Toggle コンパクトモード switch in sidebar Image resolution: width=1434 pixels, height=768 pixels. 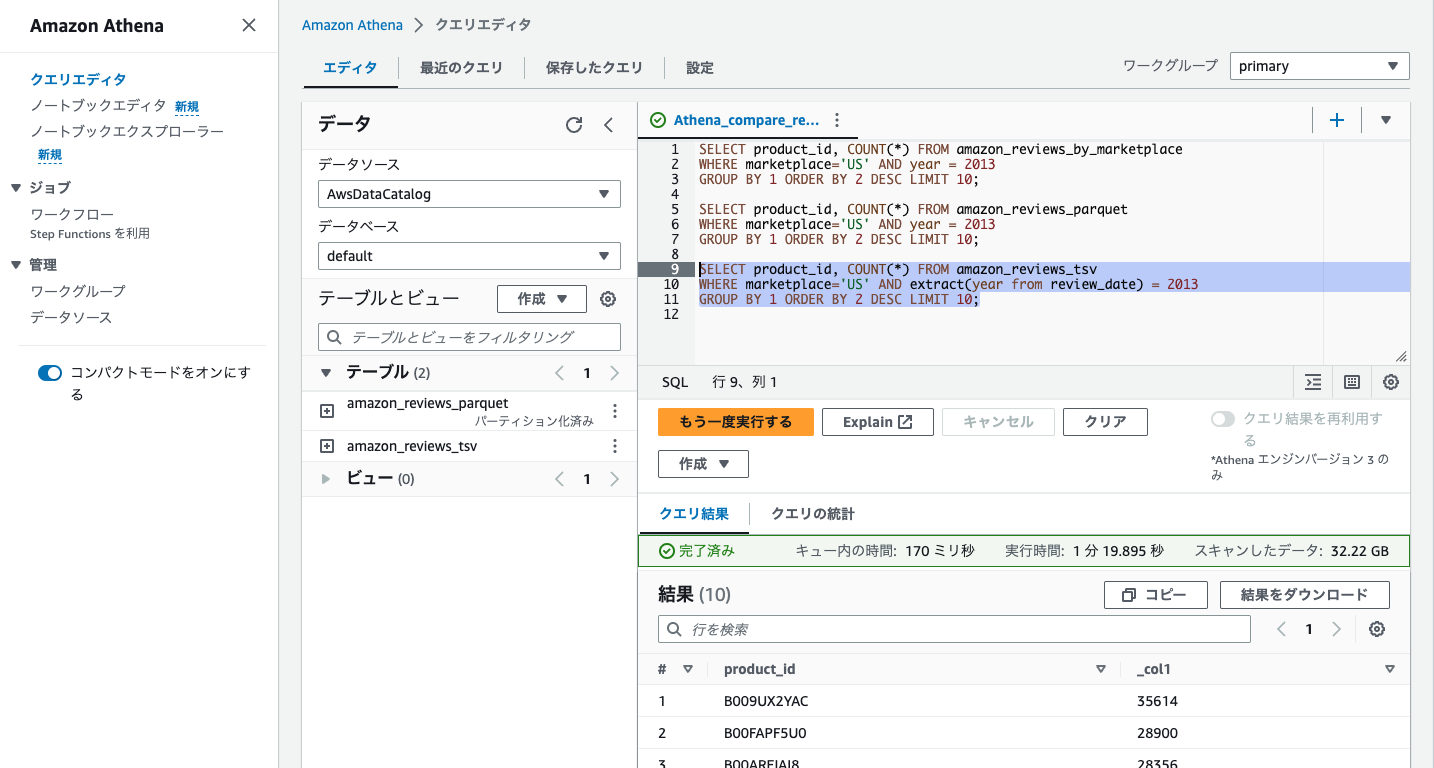pos(49,373)
